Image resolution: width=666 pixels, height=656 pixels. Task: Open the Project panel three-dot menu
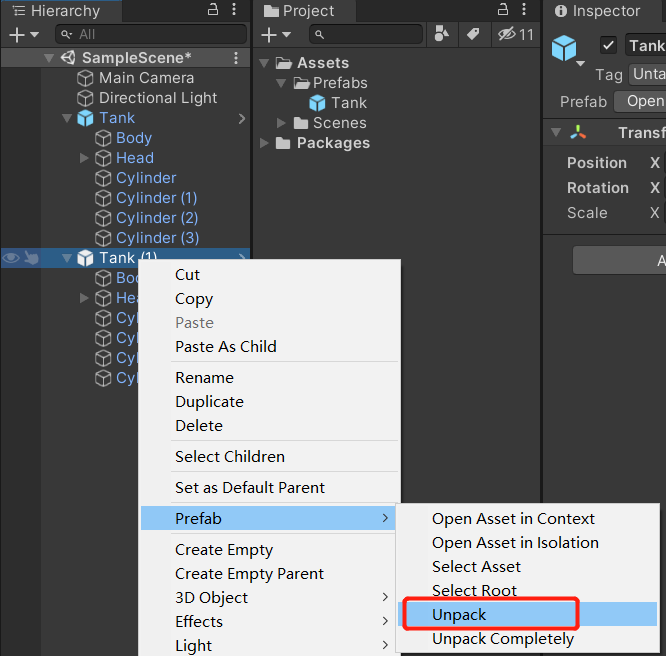pos(524,9)
